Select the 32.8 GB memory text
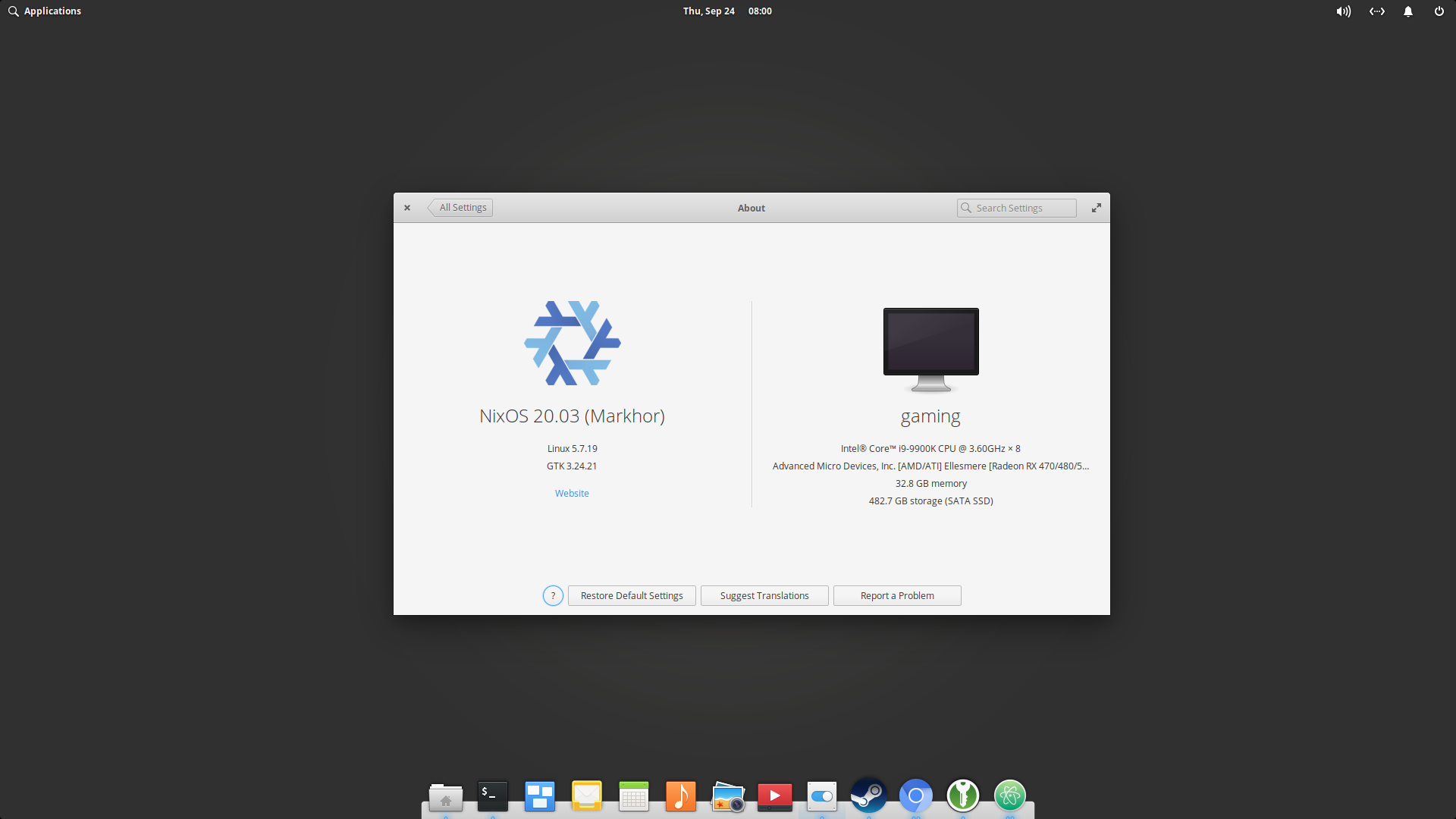This screenshot has width=1456, height=819. click(x=931, y=484)
